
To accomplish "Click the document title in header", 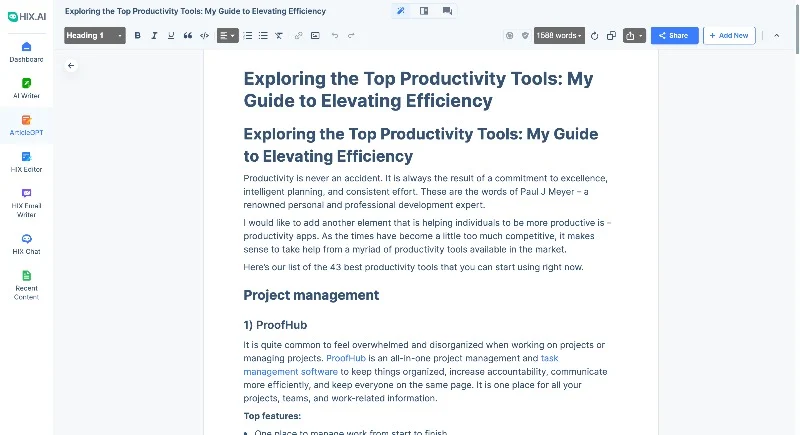I will (x=195, y=11).
